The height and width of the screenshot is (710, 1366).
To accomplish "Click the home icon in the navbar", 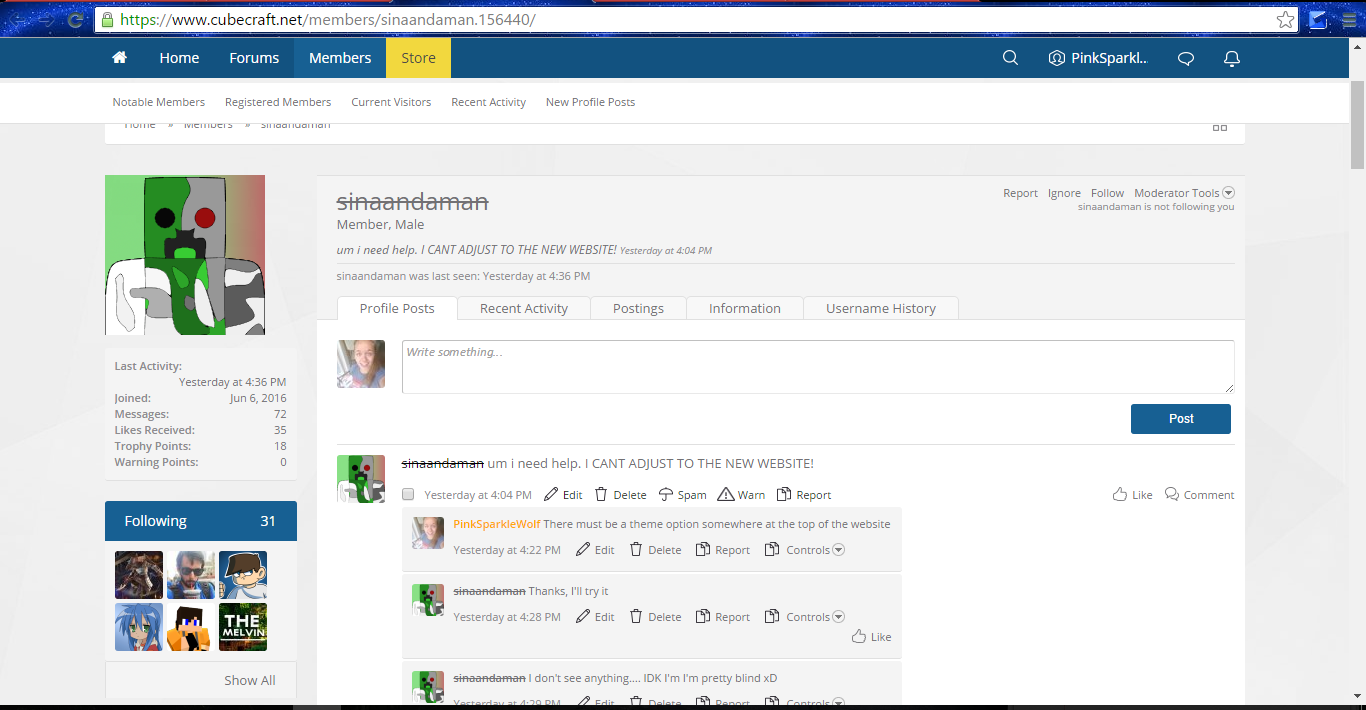I will pos(119,58).
